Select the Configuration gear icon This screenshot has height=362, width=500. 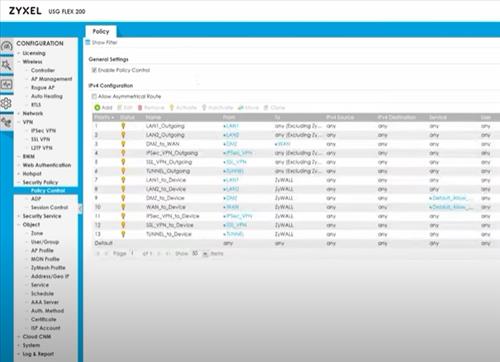(x=6, y=103)
